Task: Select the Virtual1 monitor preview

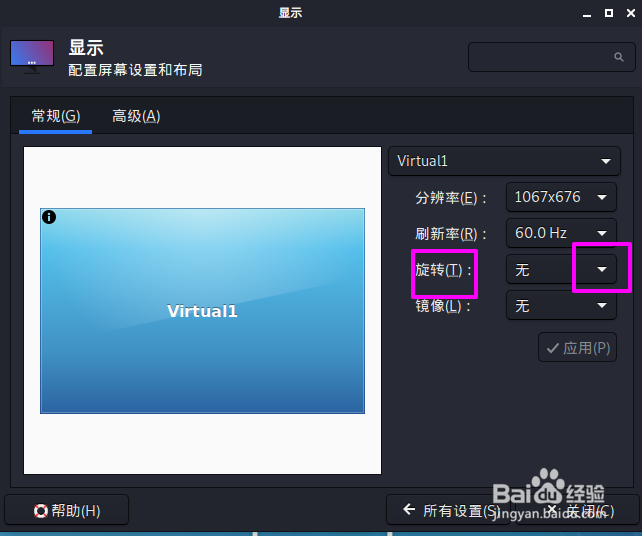Action: pyautogui.click(x=202, y=311)
